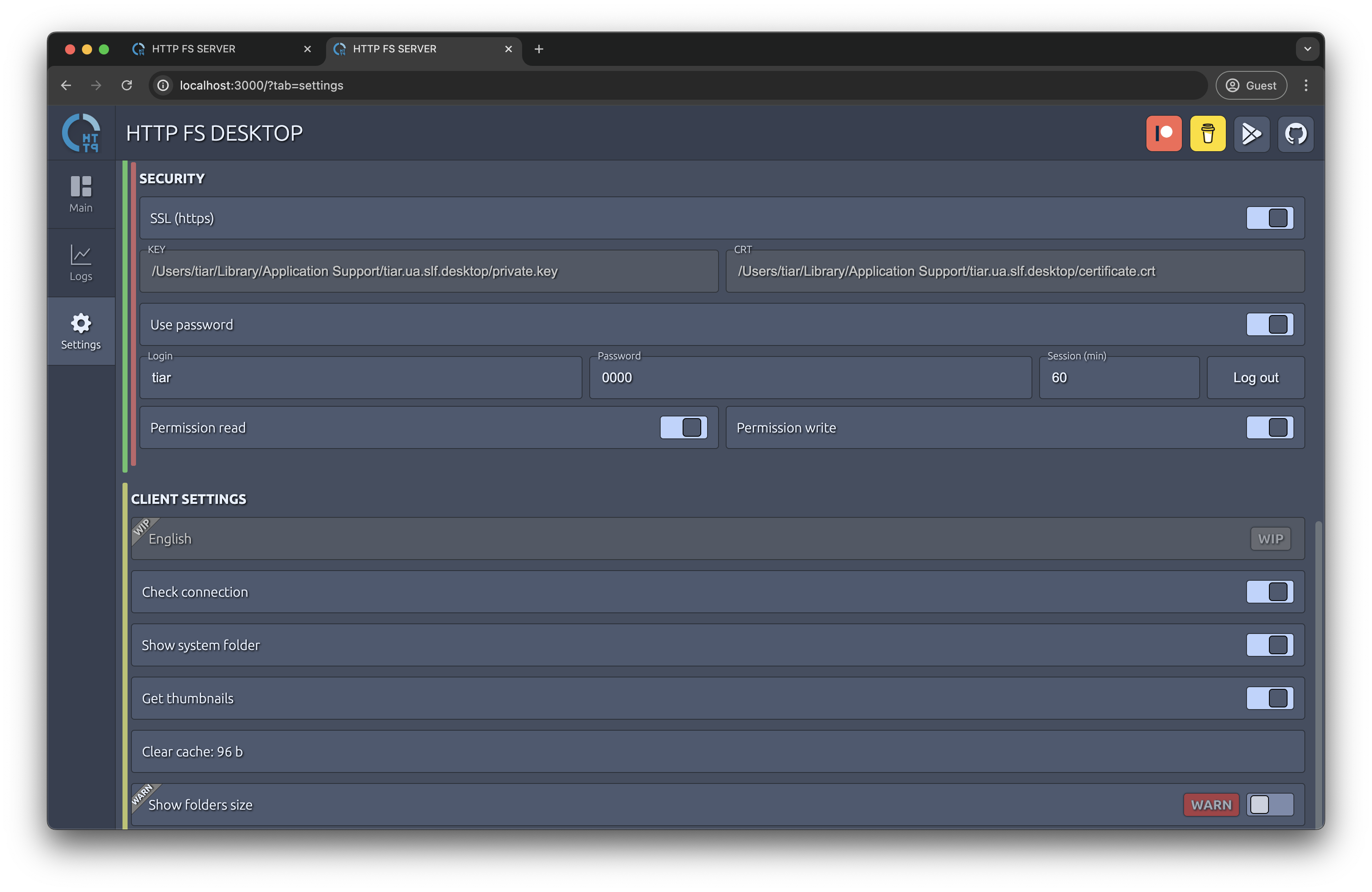Open the Logs chart section
Image resolution: width=1372 pixels, height=892 pixels.
click(x=81, y=263)
